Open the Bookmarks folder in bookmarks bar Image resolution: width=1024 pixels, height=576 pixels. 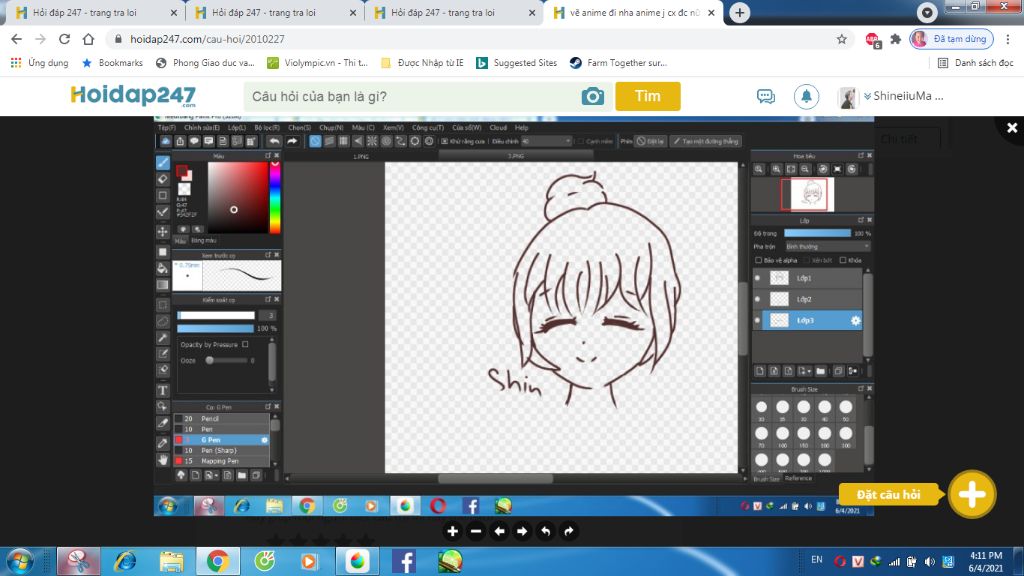click(x=112, y=63)
